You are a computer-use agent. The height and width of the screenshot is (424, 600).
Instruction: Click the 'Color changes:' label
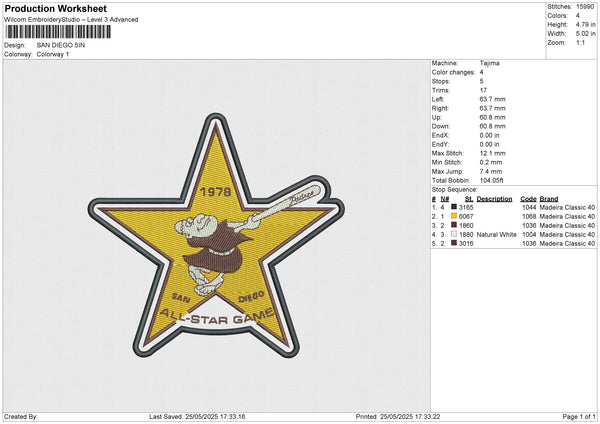(x=453, y=72)
